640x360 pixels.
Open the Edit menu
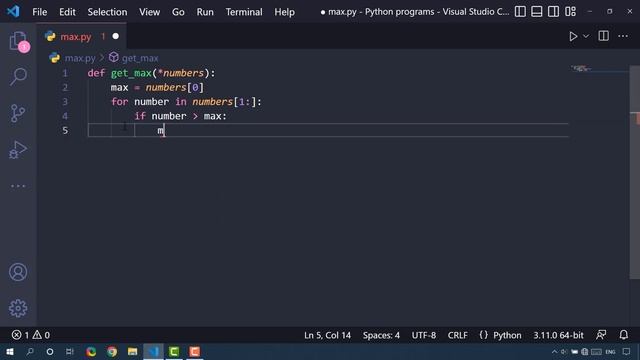tap(67, 12)
